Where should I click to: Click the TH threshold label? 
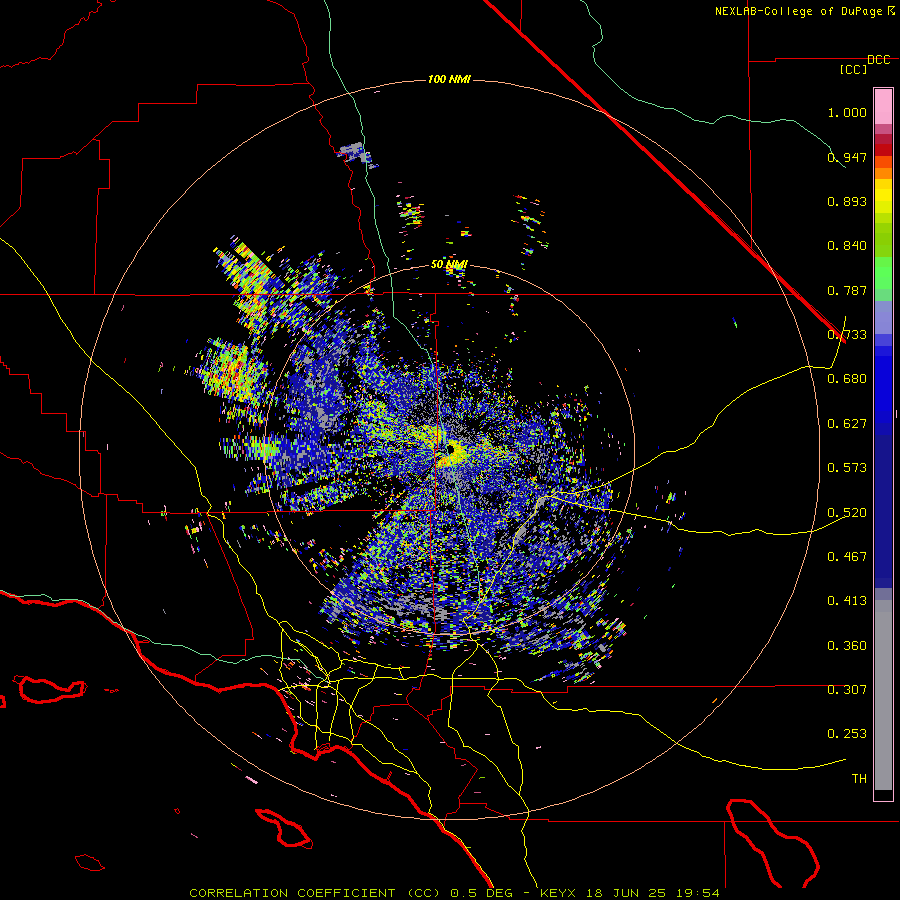[859, 779]
